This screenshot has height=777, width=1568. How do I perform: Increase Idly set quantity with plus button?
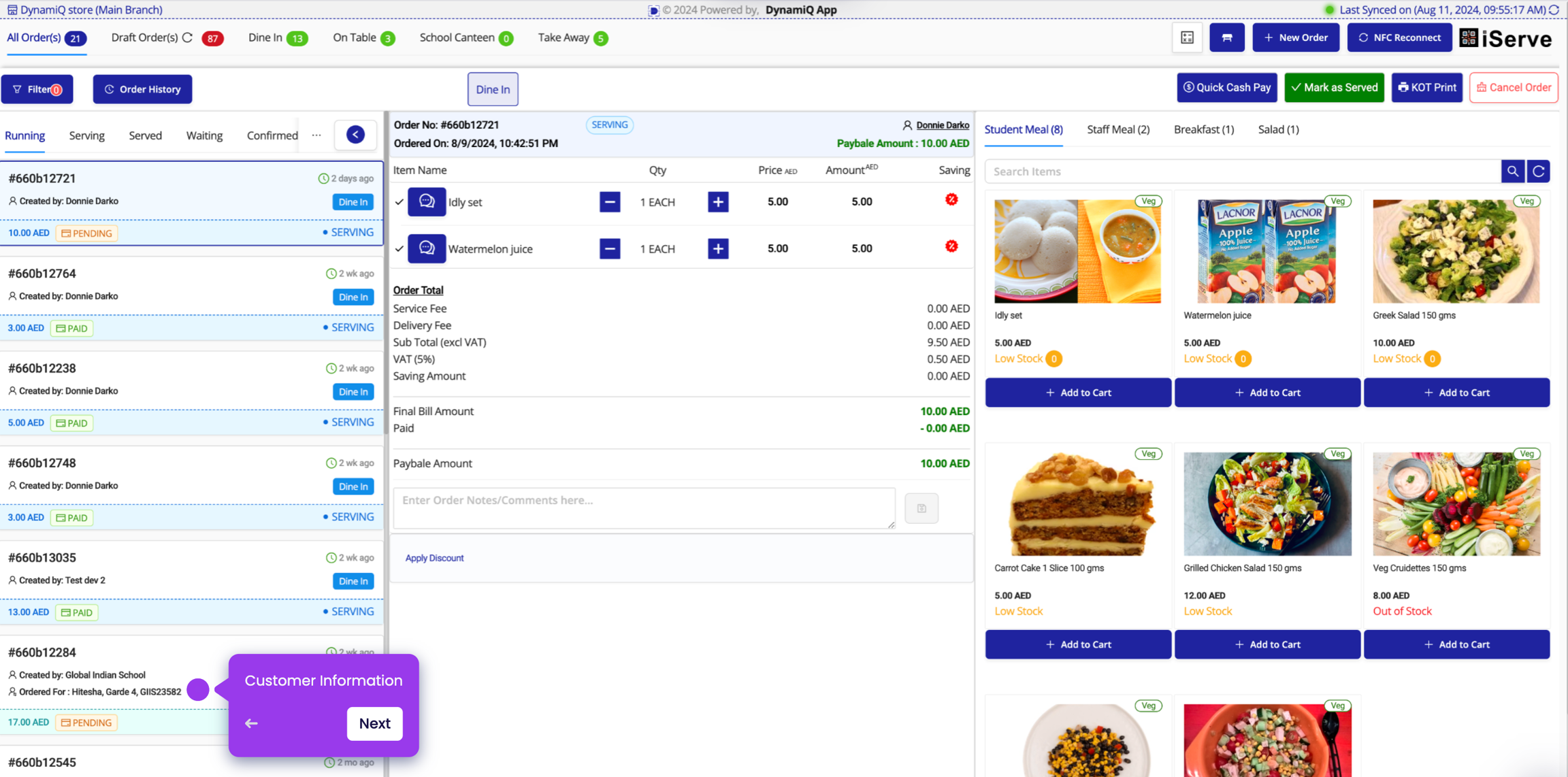pyautogui.click(x=718, y=202)
